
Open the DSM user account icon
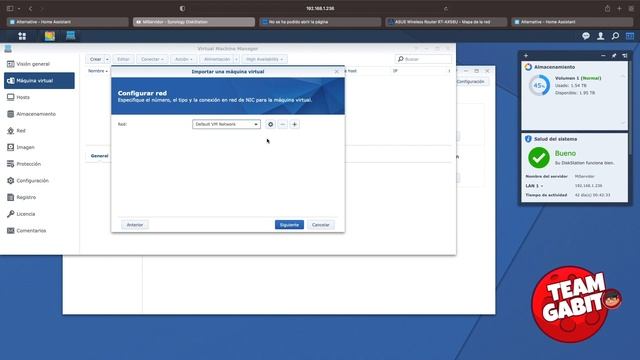point(600,36)
